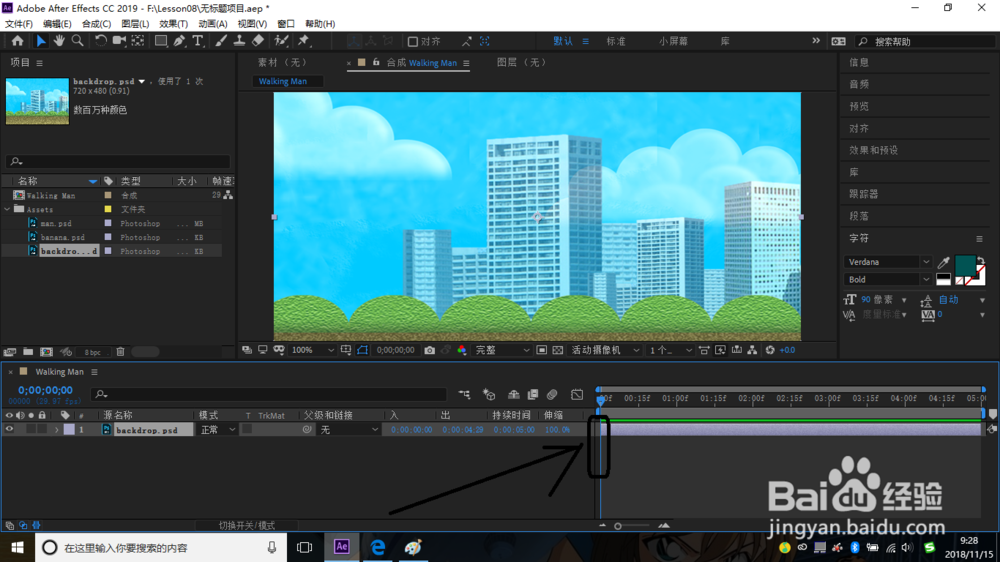This screenshot has height=562, width=1000.
Task: Click the snapshot camera icon in viewer
Action: click(429, 350)
